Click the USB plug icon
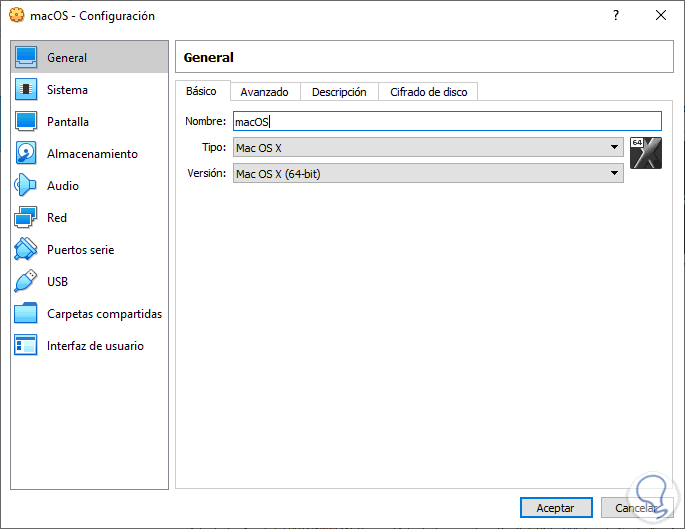Screen dimensions: 685x529 27,282
